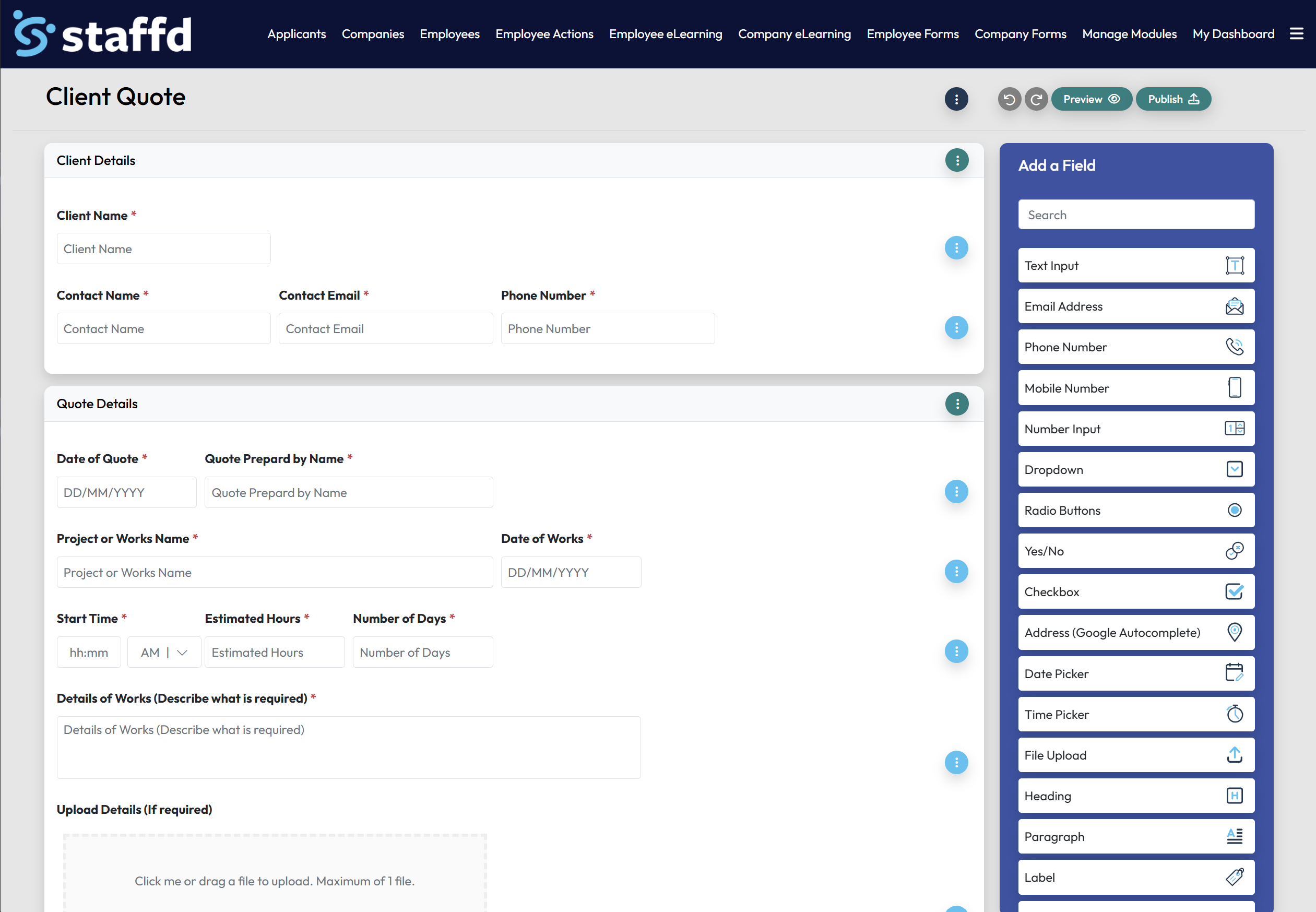This screenshot has width=1316, height=912.
Task: Click the undo icon button
Action: pos(1009,99)
